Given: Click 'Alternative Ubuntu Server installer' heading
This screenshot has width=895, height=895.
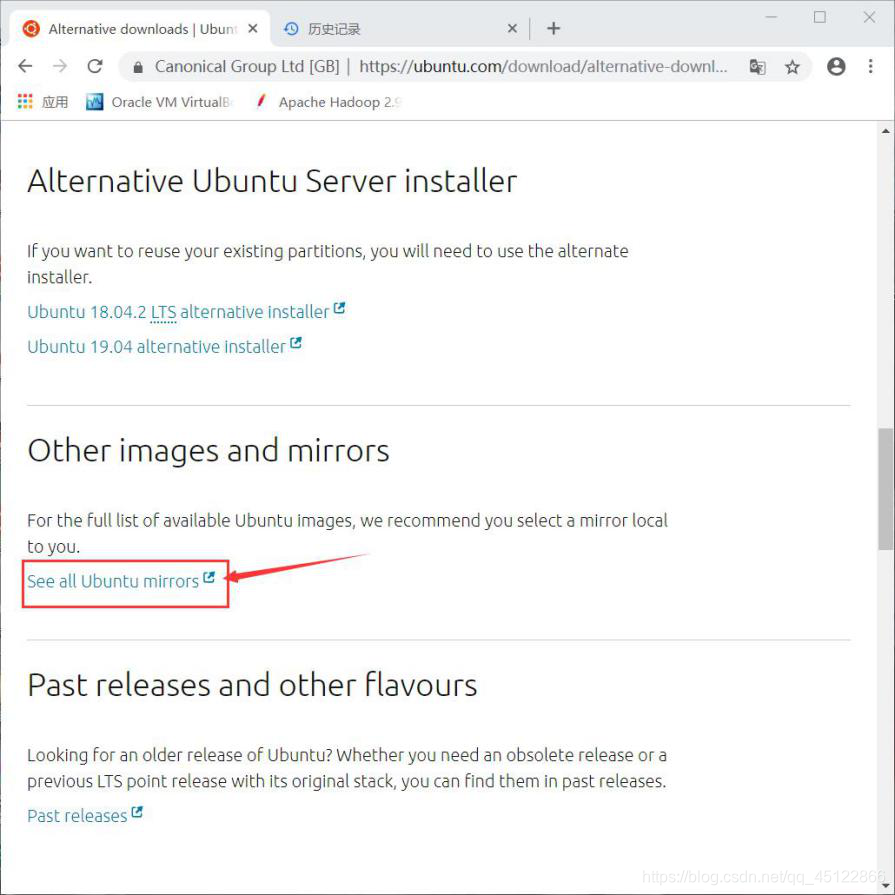Looking at the screenshot, I should (x=272, y=181).
